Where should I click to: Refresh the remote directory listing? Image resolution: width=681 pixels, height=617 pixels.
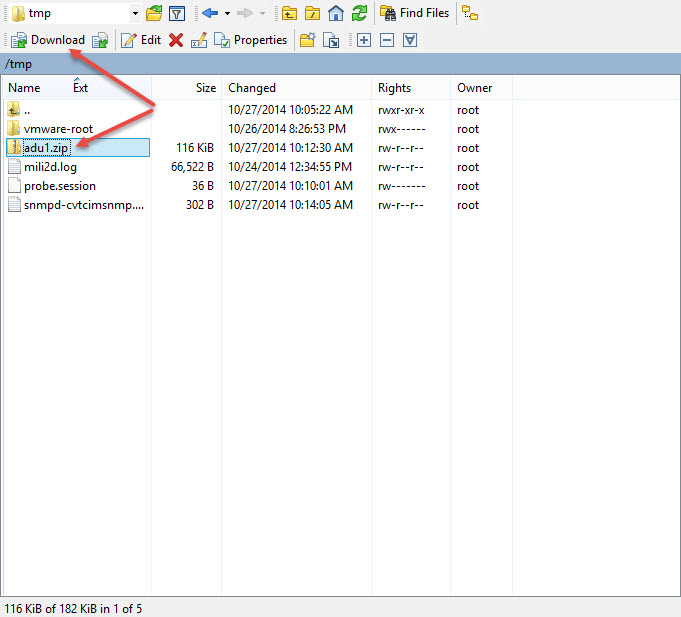pos(359,14)
